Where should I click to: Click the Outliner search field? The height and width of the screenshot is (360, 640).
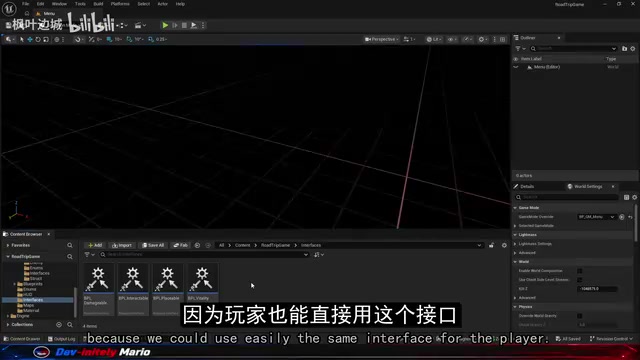click(x=573, y=49)
